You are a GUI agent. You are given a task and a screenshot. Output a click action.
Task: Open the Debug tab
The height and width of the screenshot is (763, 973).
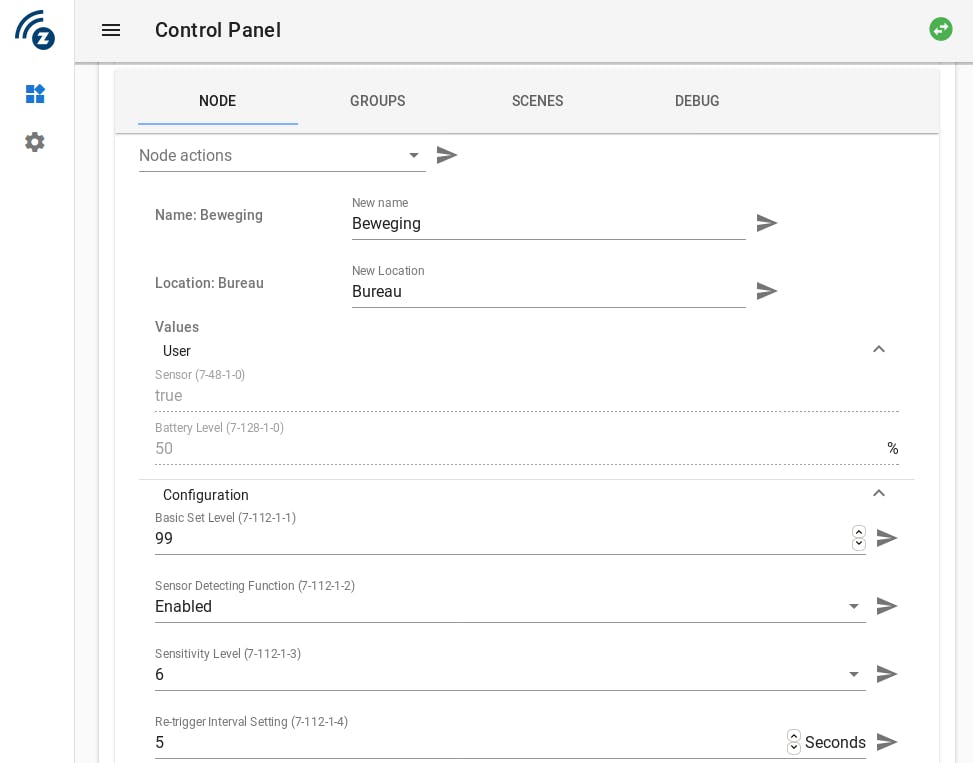click(x=697, y=101)
